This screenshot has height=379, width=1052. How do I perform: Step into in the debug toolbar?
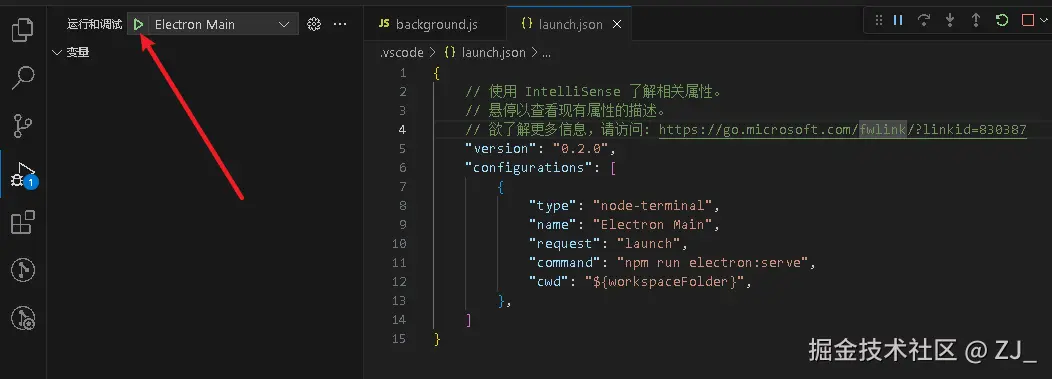[x=949, y=21]
